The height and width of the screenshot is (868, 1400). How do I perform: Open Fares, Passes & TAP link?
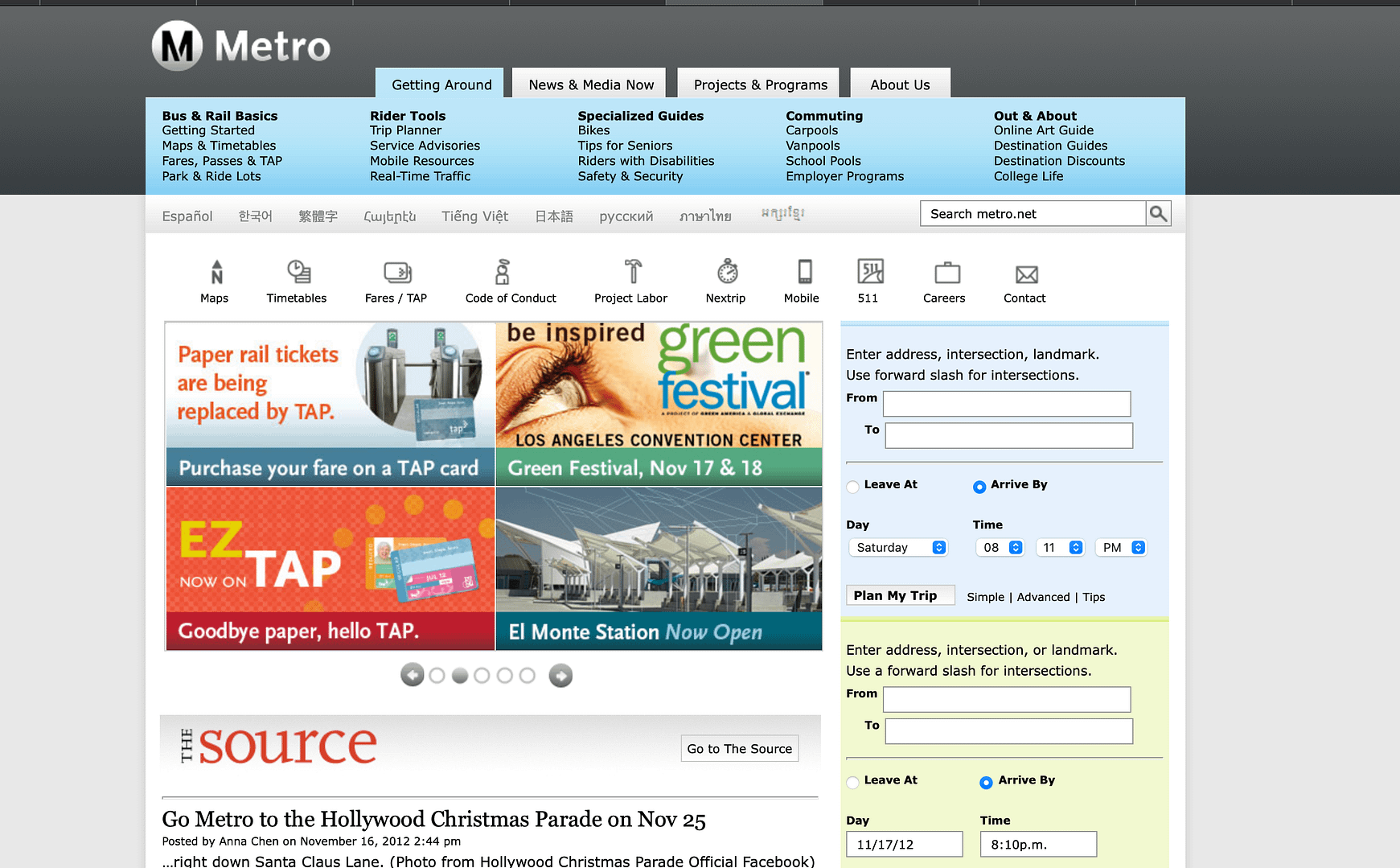pos(222,161)
